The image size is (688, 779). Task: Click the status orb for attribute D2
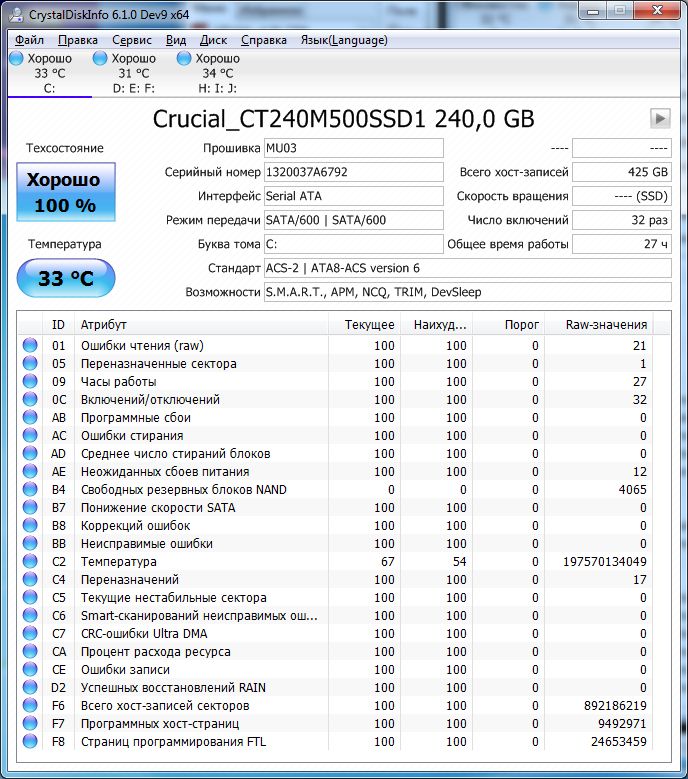click(x=30, y=687)
